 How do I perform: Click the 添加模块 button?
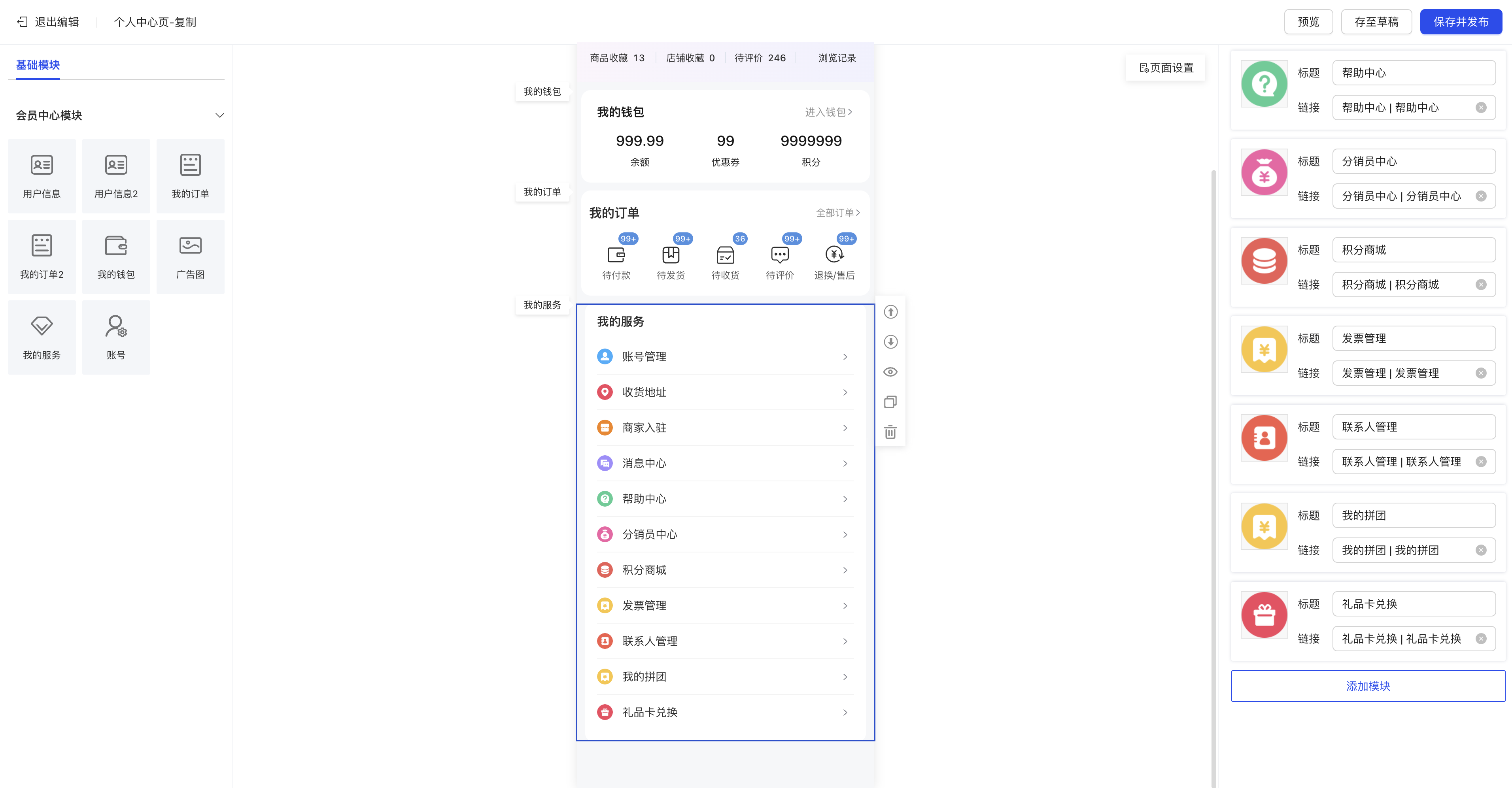(1368, 686)
